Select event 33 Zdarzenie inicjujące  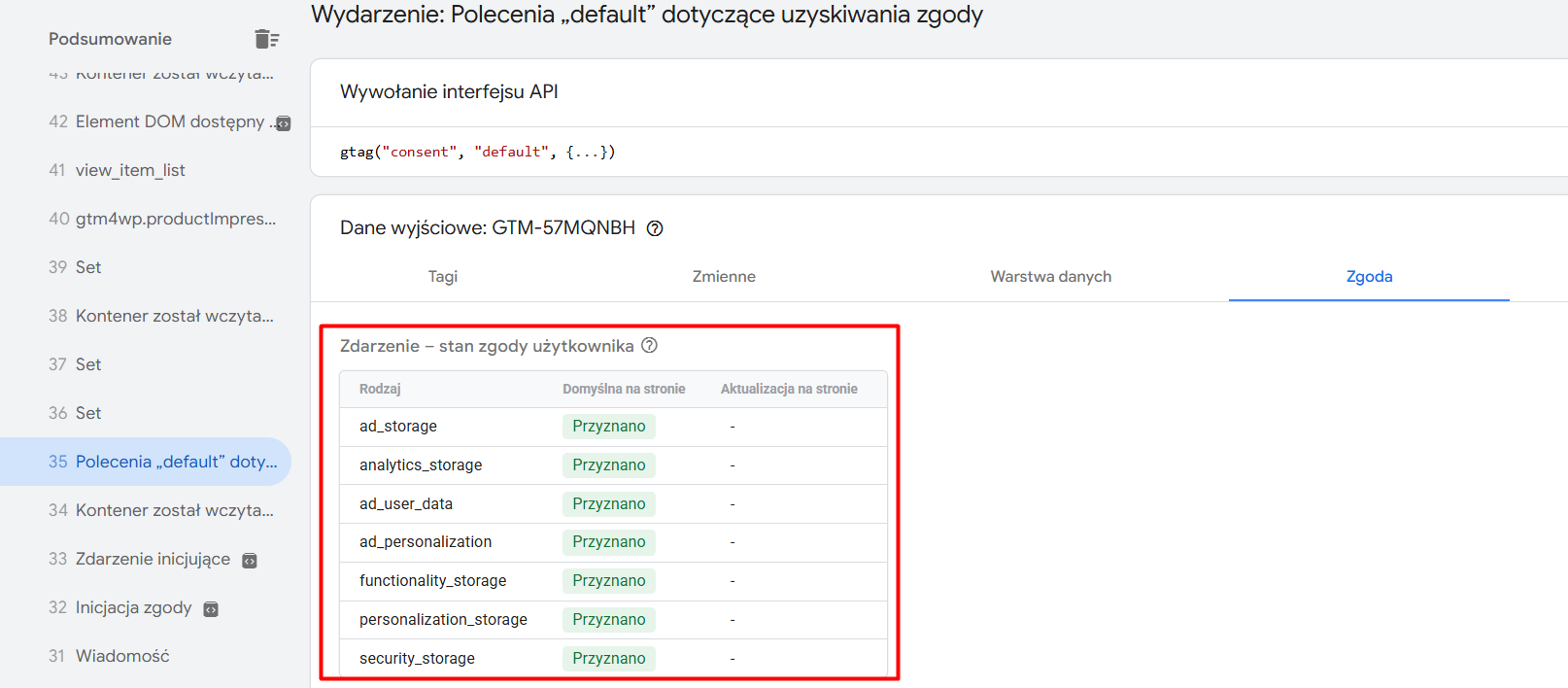(146, 559)
